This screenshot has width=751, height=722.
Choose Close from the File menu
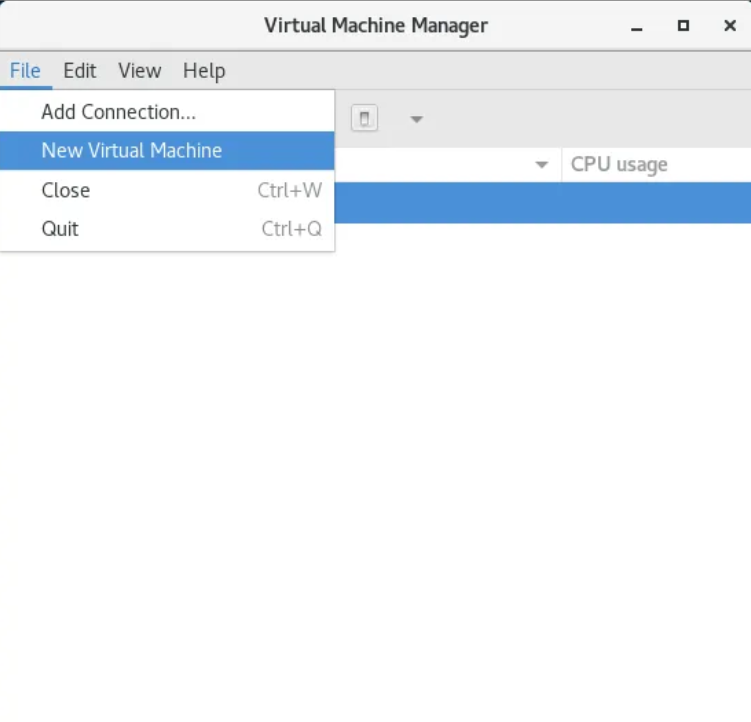click(167, 190)
